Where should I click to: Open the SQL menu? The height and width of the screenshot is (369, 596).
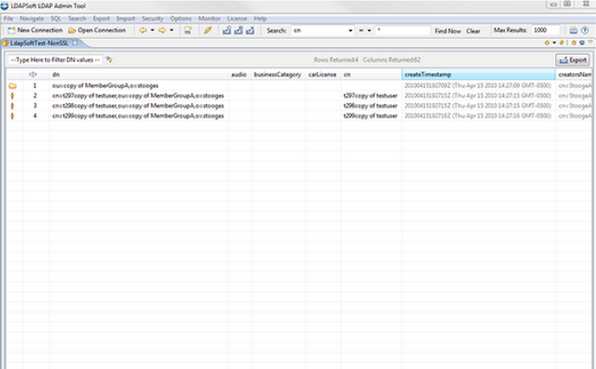(x=56, y=19)
